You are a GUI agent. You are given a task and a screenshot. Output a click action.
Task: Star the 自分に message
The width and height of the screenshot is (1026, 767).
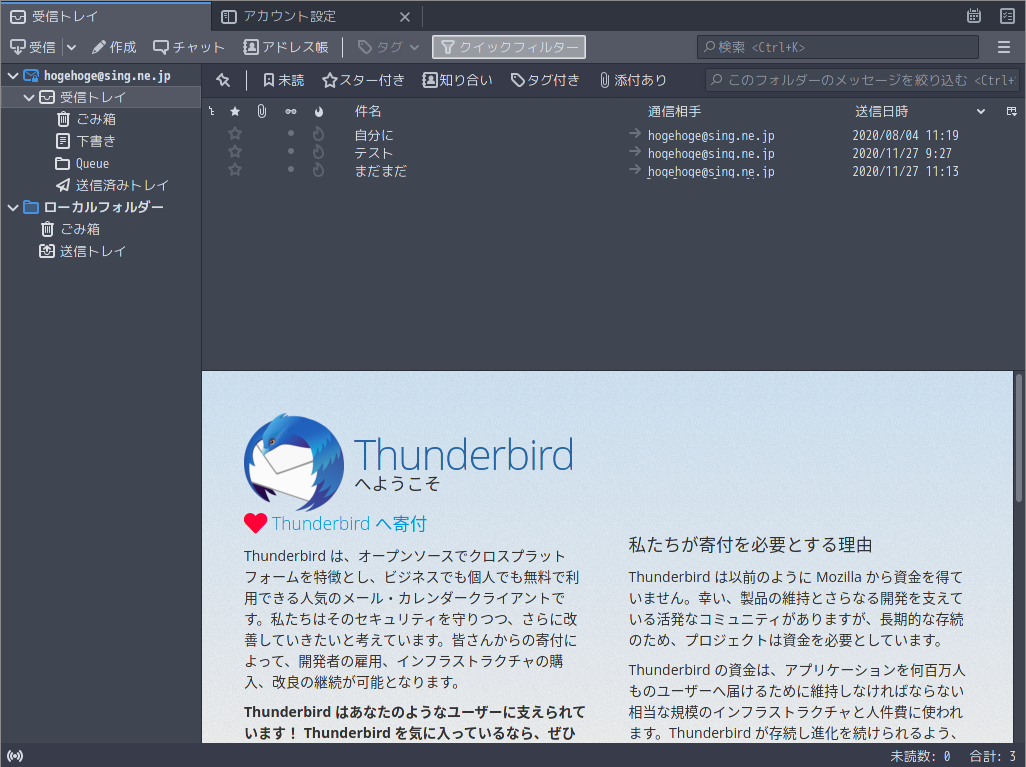235,134
